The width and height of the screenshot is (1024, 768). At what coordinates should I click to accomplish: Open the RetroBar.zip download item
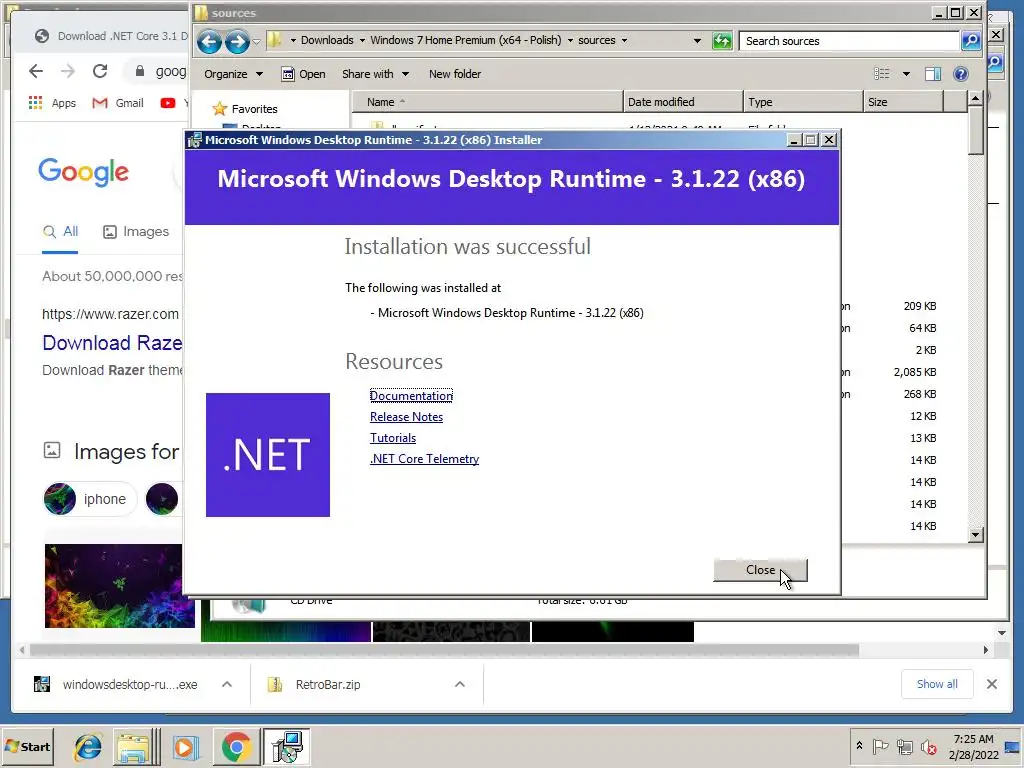pos(314,684)
